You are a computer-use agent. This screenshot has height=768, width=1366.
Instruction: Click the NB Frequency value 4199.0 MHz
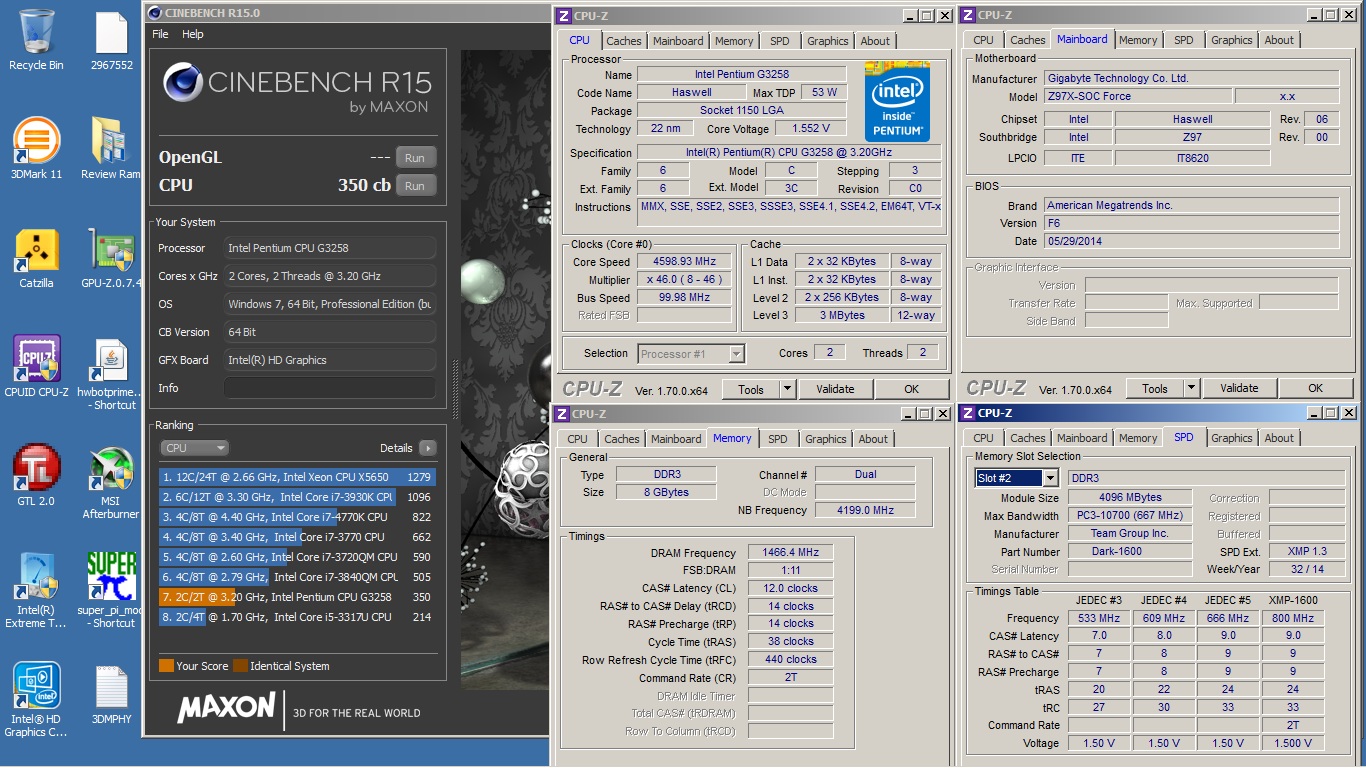coord(865,510)
